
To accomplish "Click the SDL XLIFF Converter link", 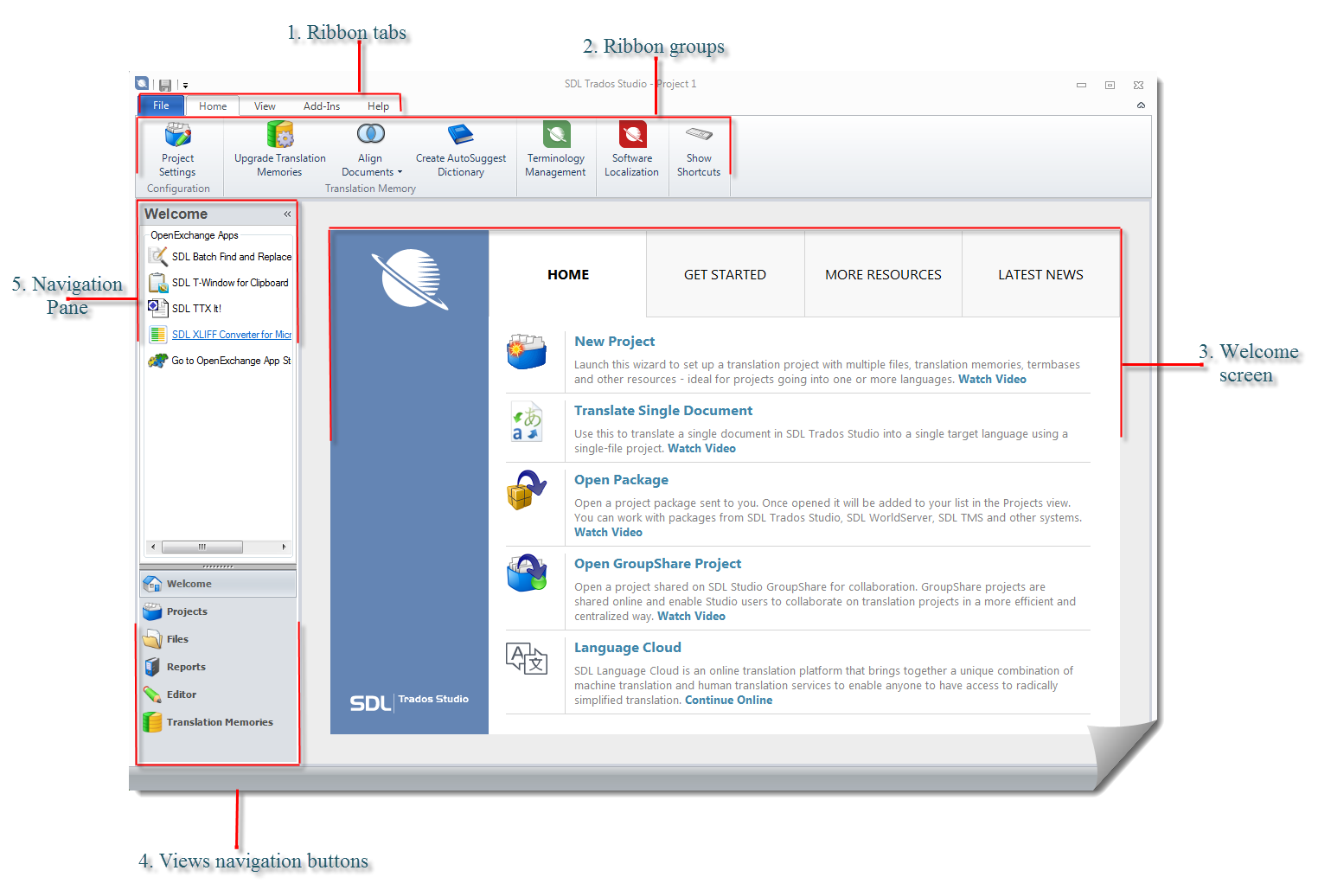I will 232,335.
